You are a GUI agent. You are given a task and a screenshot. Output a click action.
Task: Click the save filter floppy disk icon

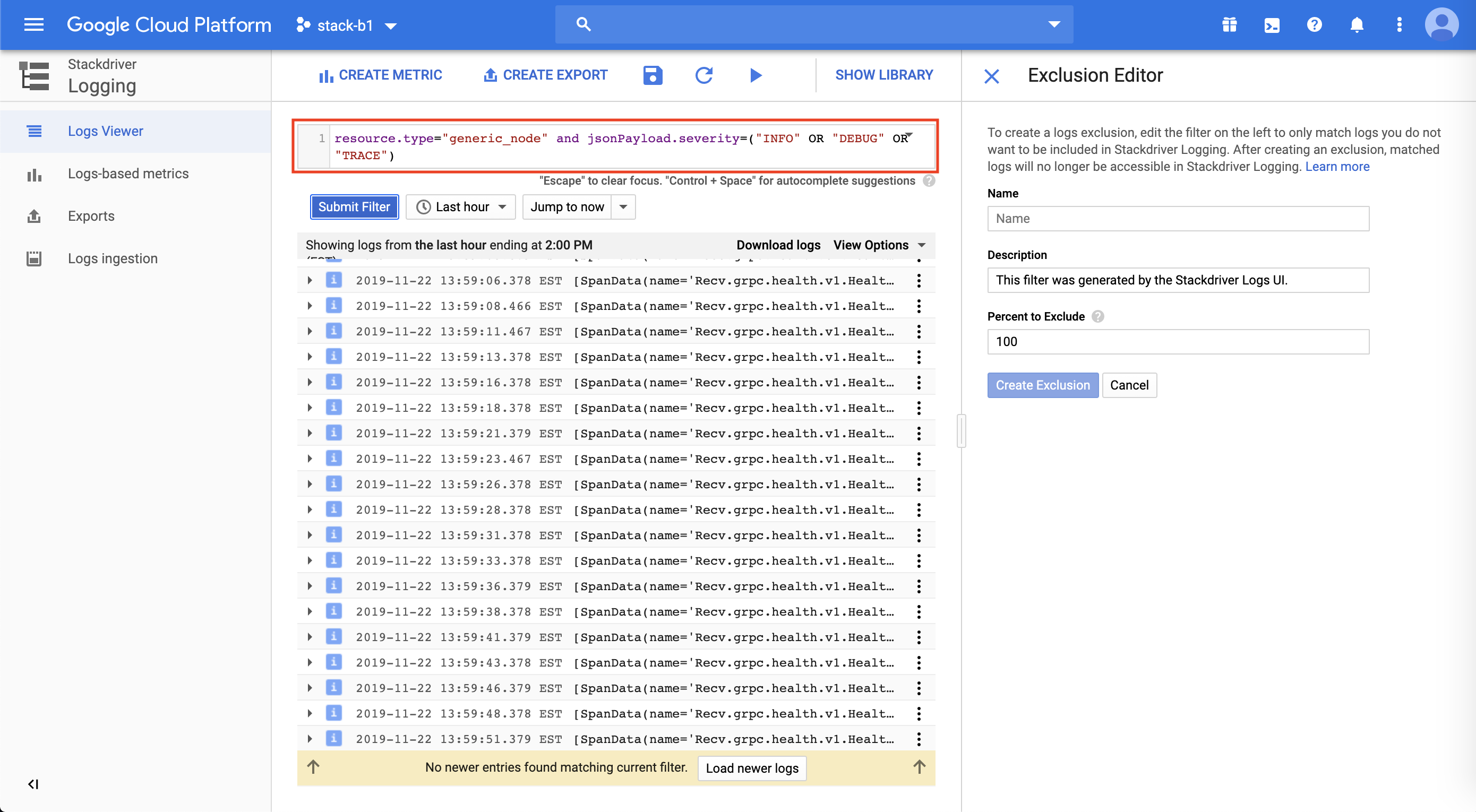[x=653, y=75]
